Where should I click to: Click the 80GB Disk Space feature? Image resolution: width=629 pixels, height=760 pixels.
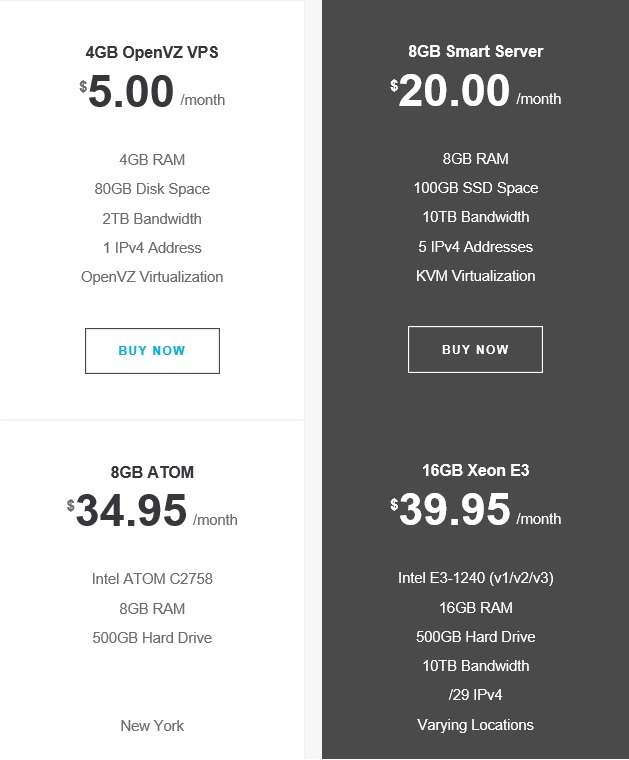(152, 189)
